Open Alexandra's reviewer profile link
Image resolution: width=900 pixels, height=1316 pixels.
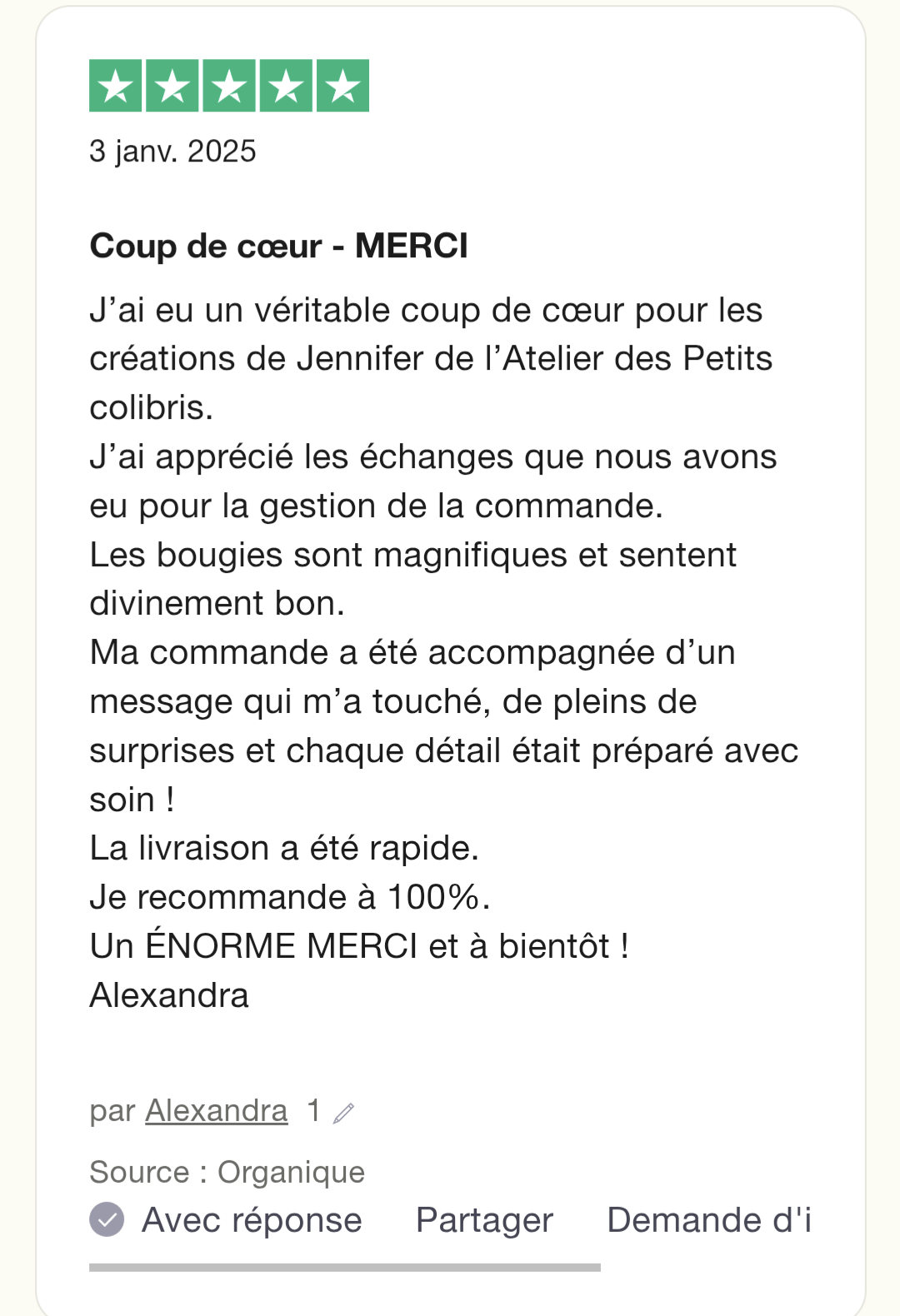click(217, 1110)
